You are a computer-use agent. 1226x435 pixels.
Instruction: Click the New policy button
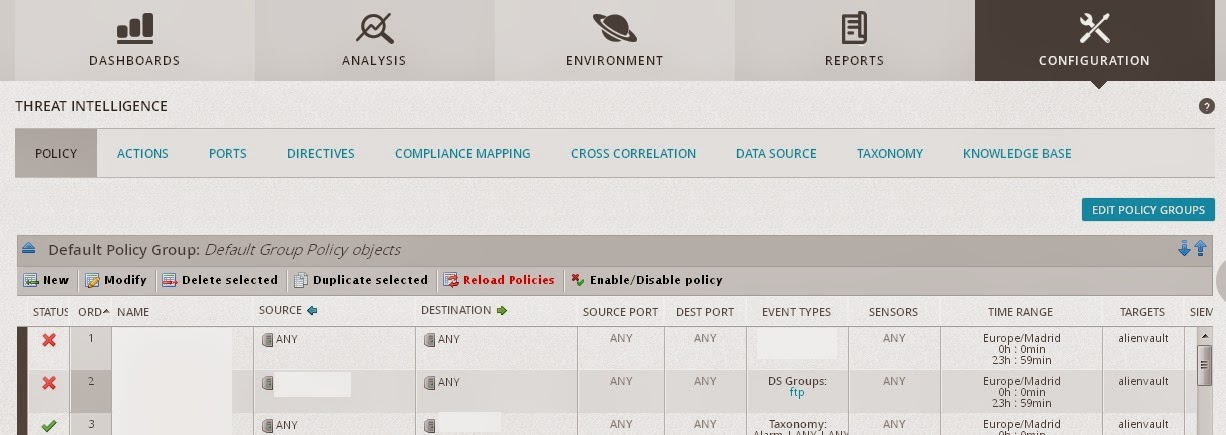47,280
